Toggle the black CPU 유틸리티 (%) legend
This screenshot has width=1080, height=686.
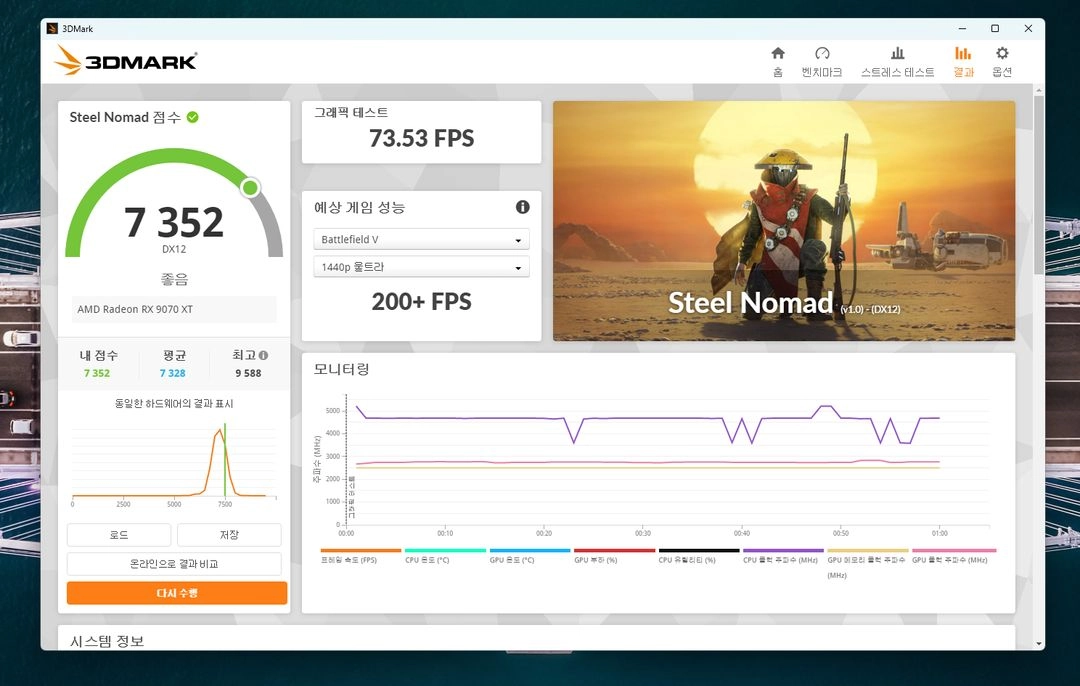point(698,556)
